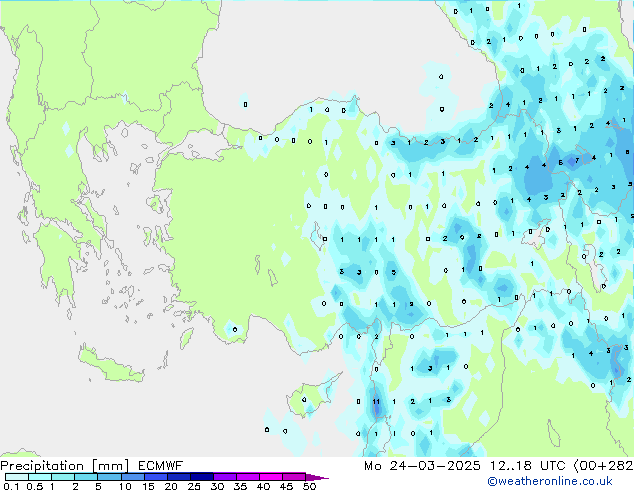Click the '0.5' legend scale label
Image resolution: width=634 pixels, height=490 pixels.
34,486
